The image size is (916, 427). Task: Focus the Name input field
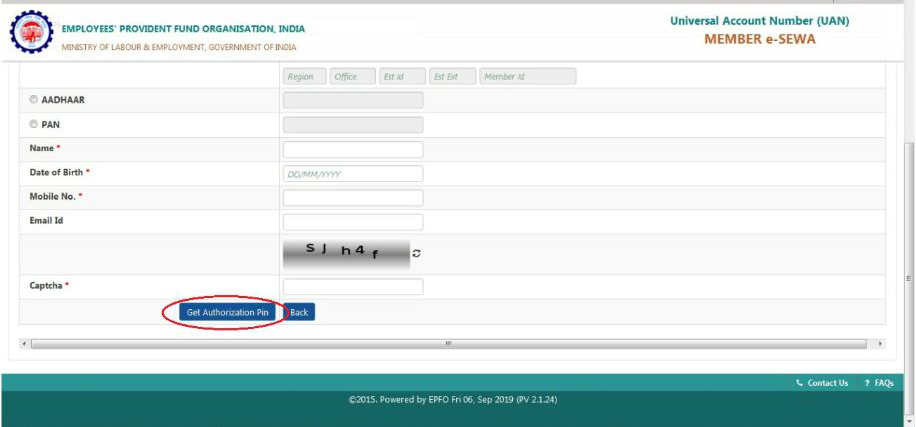[x=353, y=149]
